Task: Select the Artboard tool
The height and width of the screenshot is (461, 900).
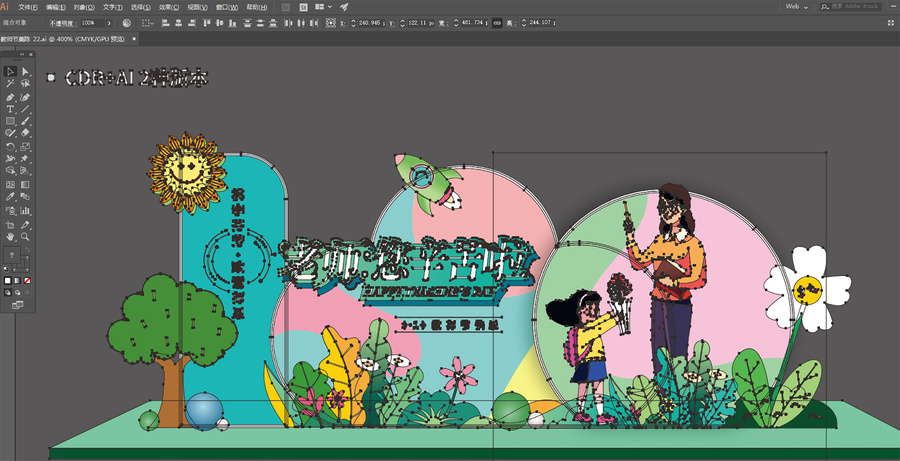Action: tap(10, 224)
